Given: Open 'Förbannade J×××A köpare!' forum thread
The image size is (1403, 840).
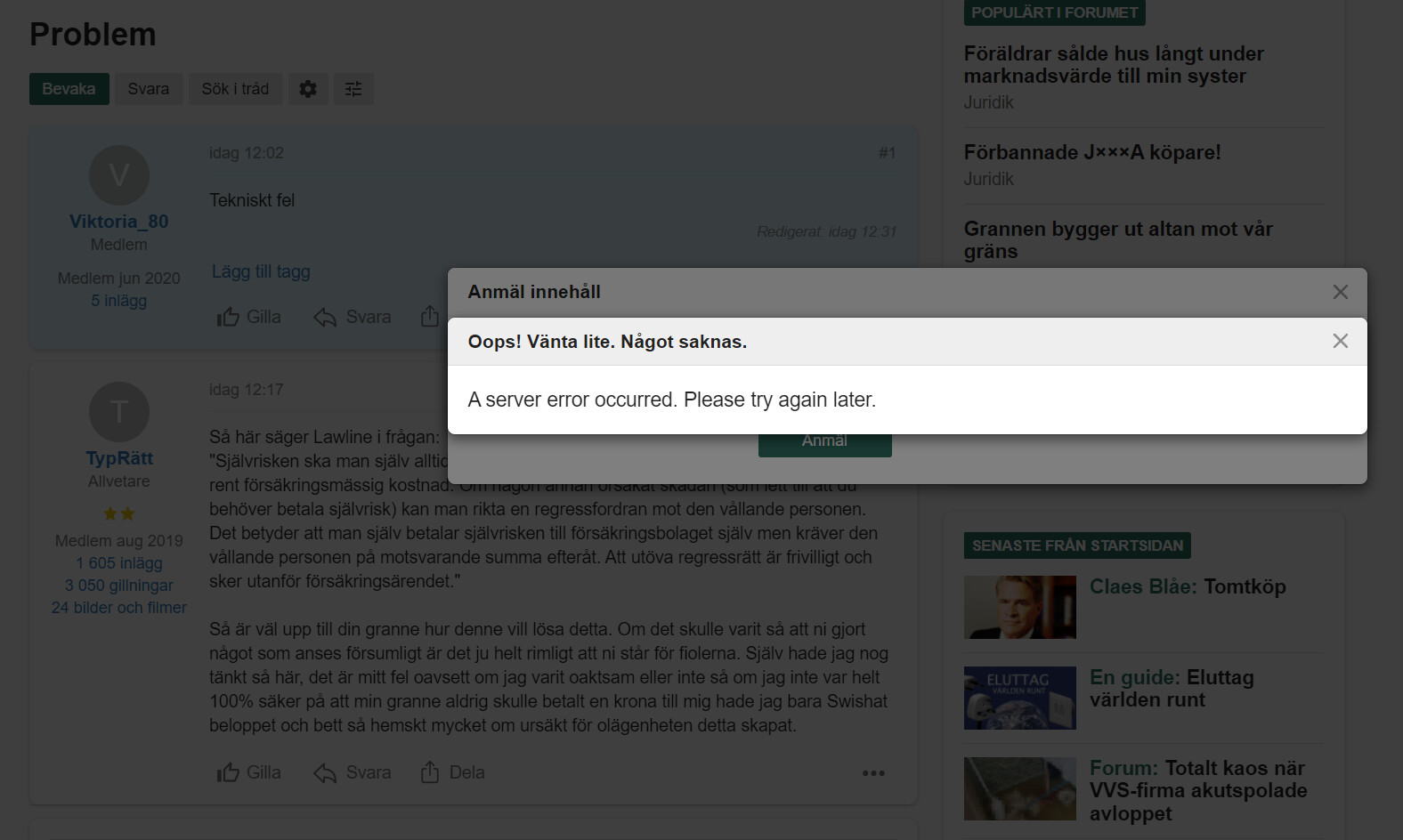Looking at the screenshot, I should 1092,152.
